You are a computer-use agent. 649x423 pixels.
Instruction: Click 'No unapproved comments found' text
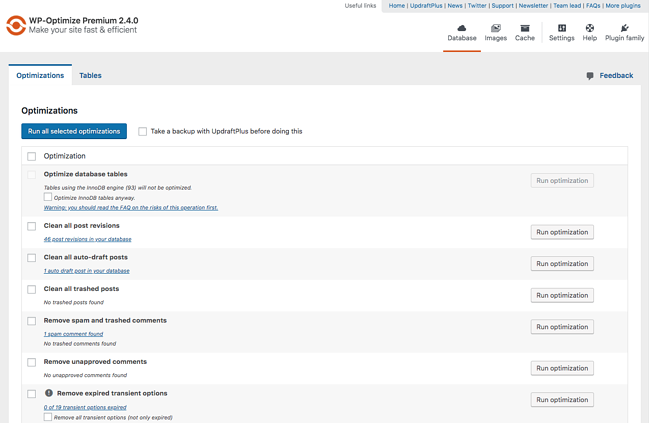(85, 375)
